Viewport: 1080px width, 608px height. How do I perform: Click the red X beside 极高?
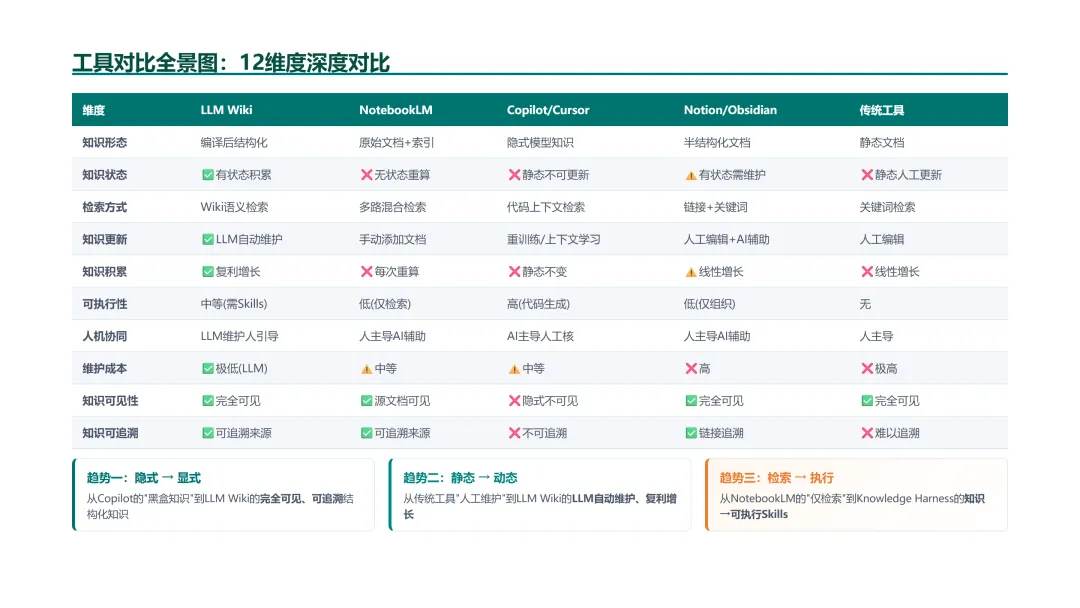click(x=867, y=368)
